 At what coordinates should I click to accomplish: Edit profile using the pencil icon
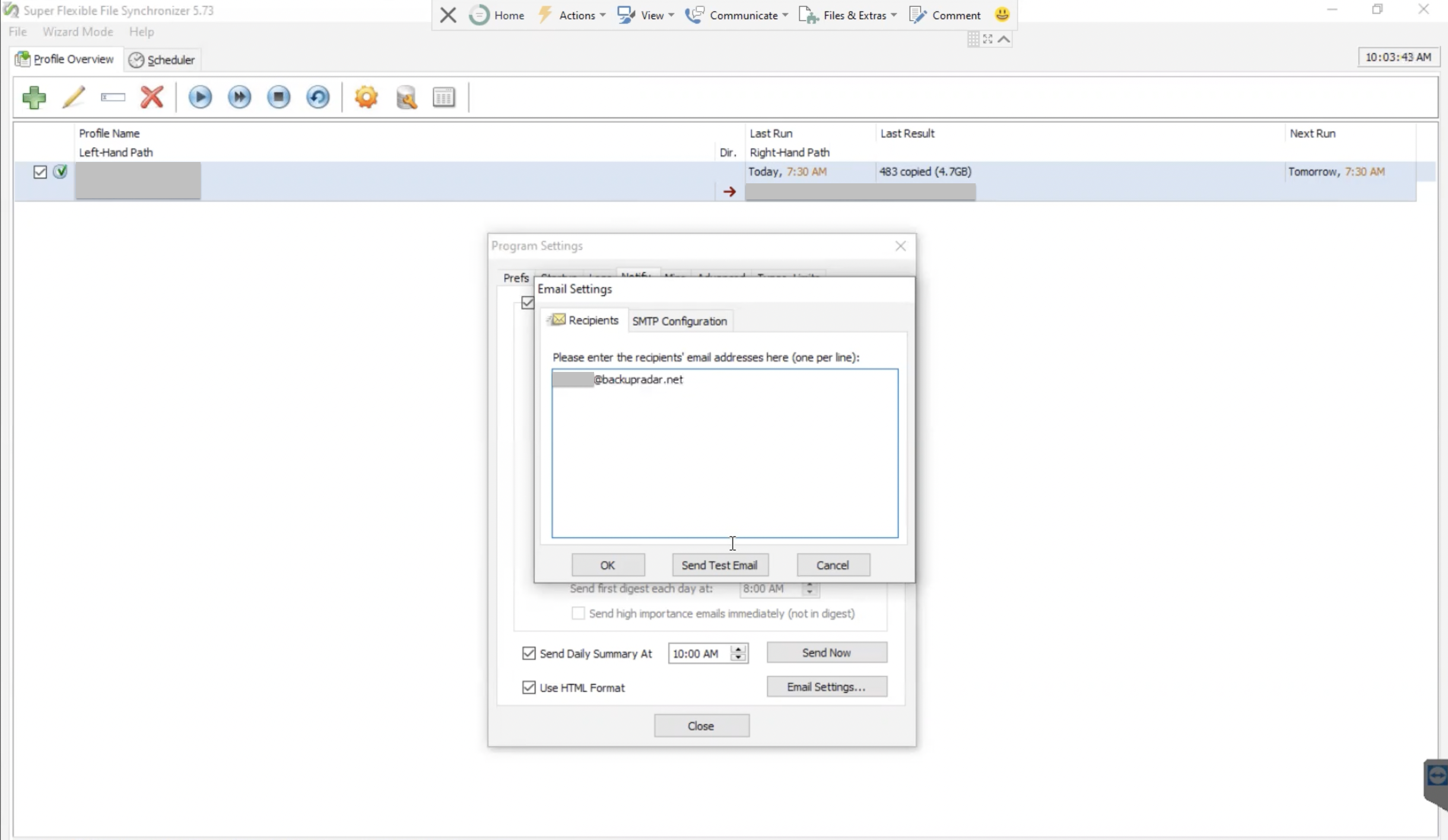point(74,97)
